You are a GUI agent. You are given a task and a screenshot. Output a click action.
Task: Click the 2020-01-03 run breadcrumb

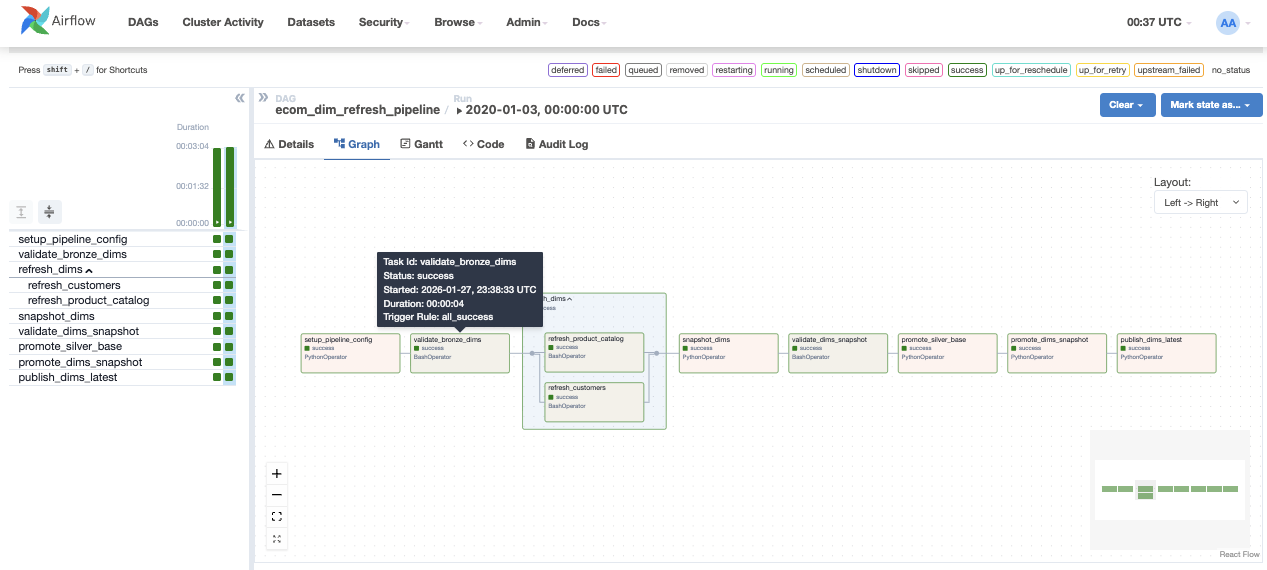point(542,109)
